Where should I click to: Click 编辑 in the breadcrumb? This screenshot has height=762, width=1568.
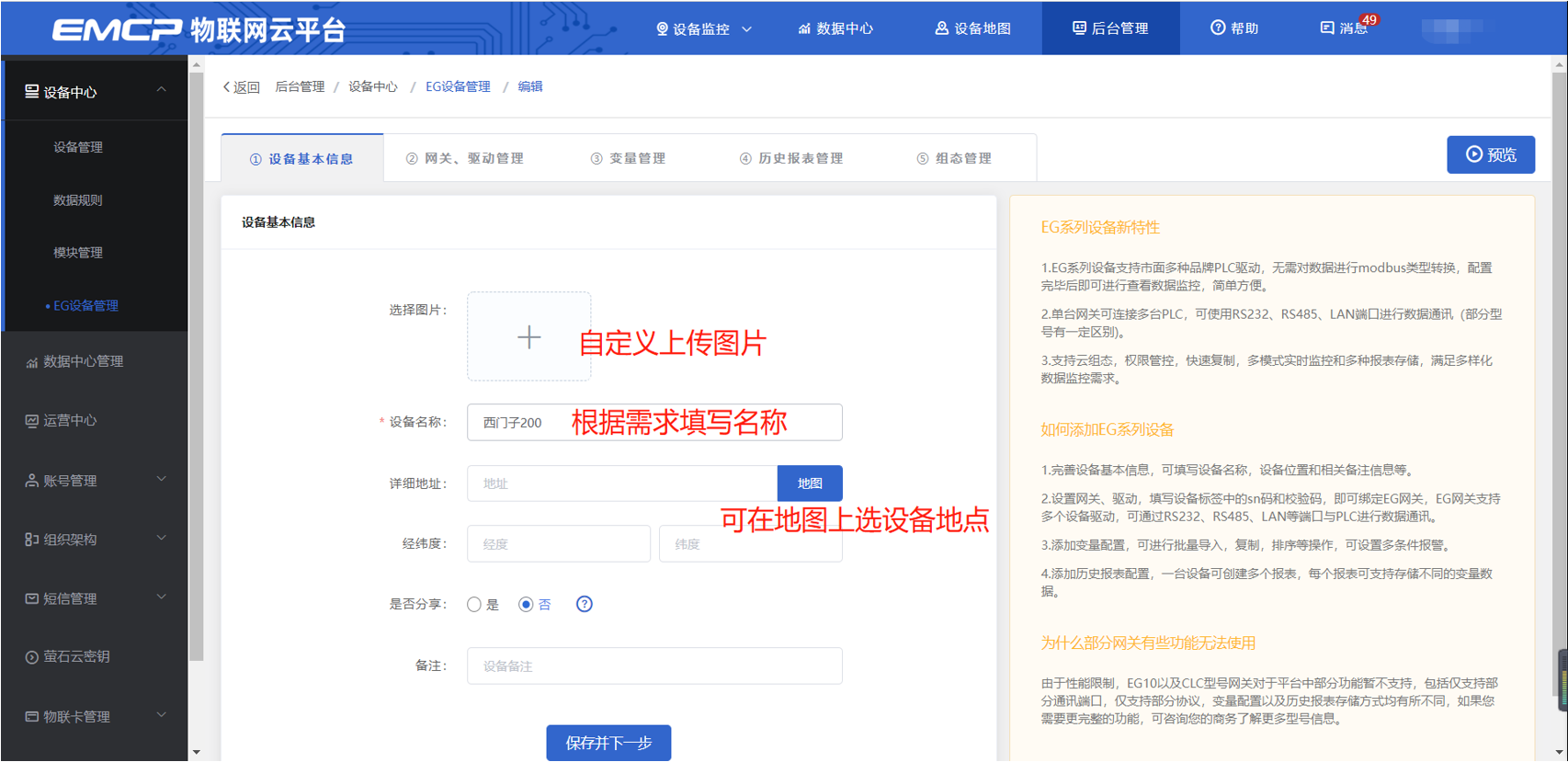[530, 86]
